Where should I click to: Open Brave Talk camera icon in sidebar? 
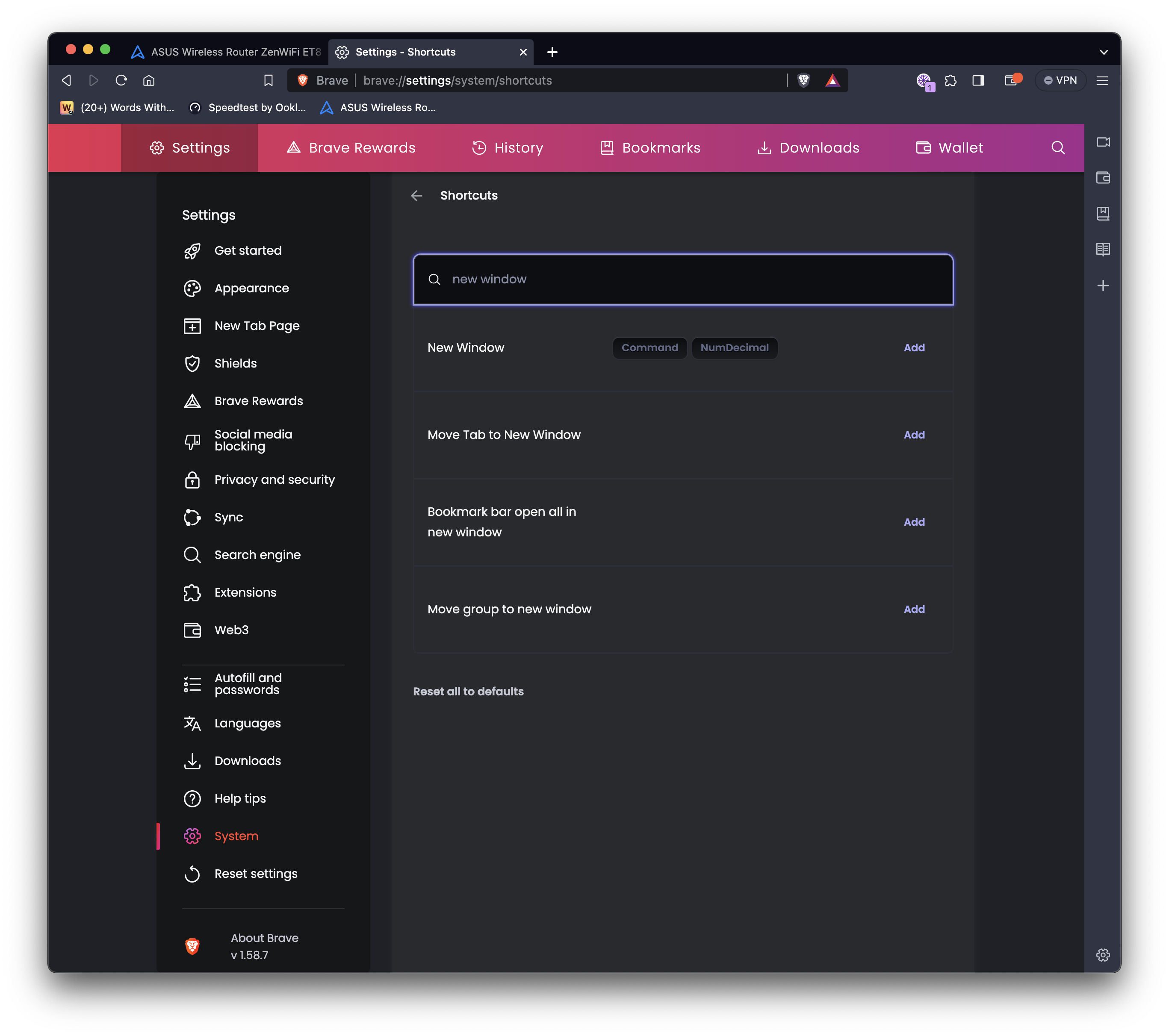pyautogui.click(x=1103, y=142)
